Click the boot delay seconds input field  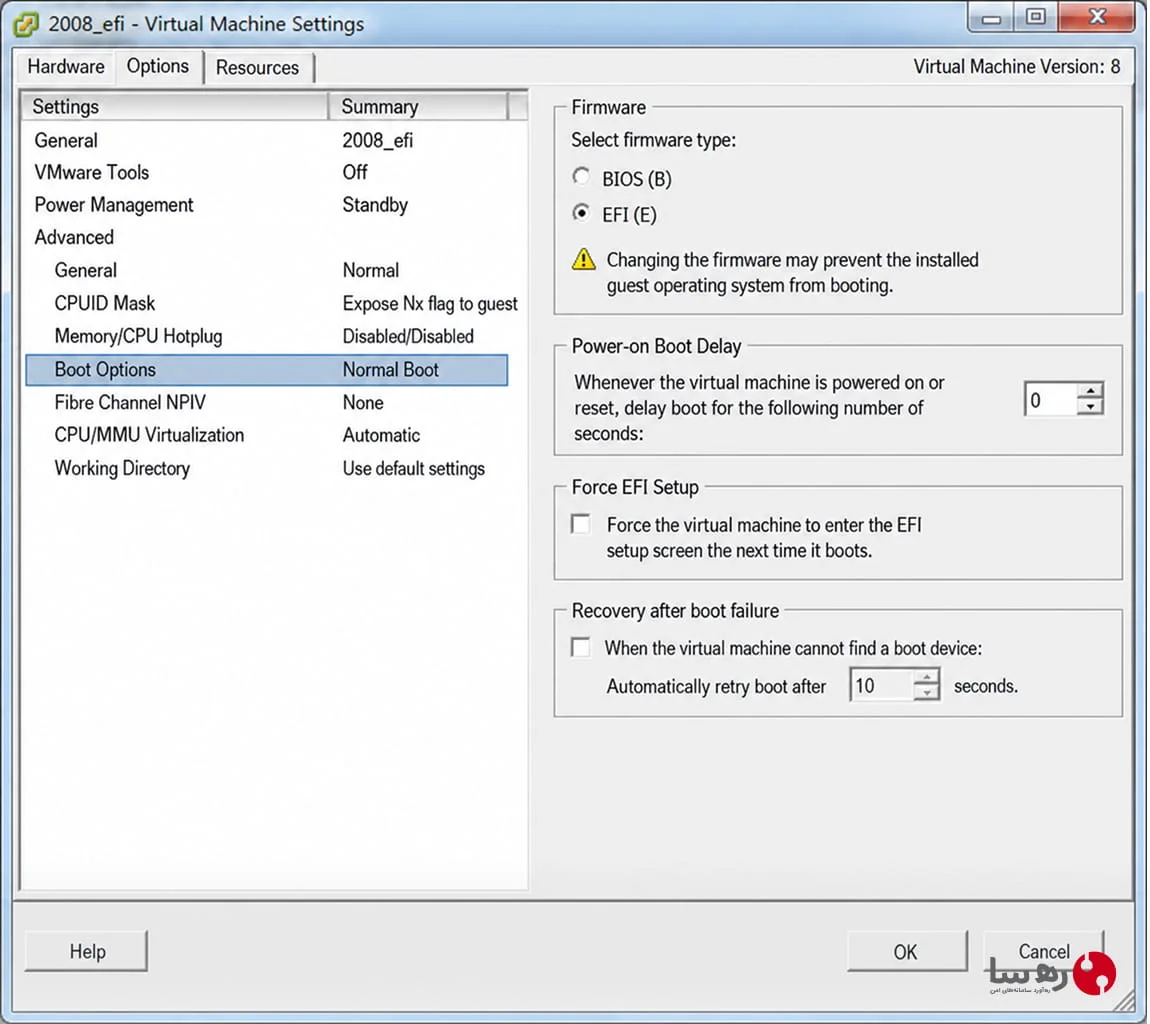point(1051,400)
